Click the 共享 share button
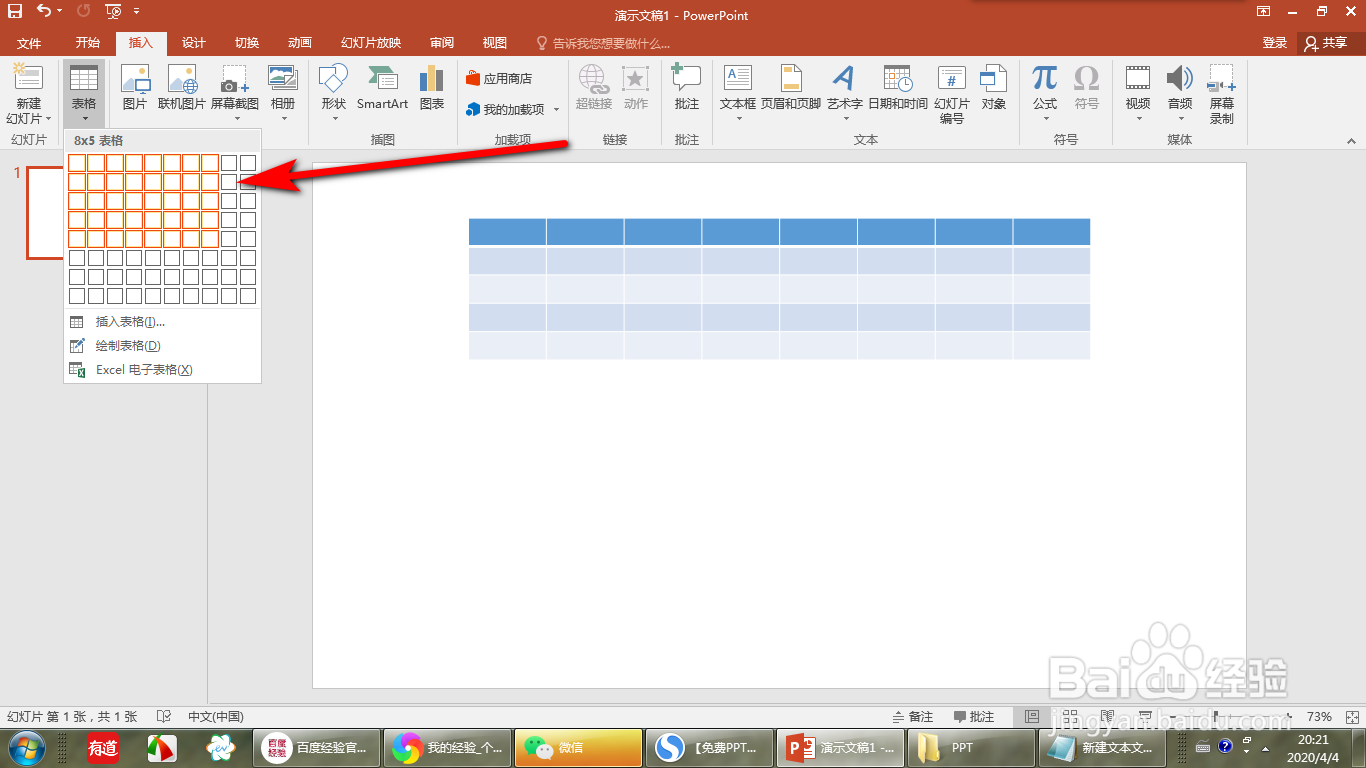 pos(1326,43)
